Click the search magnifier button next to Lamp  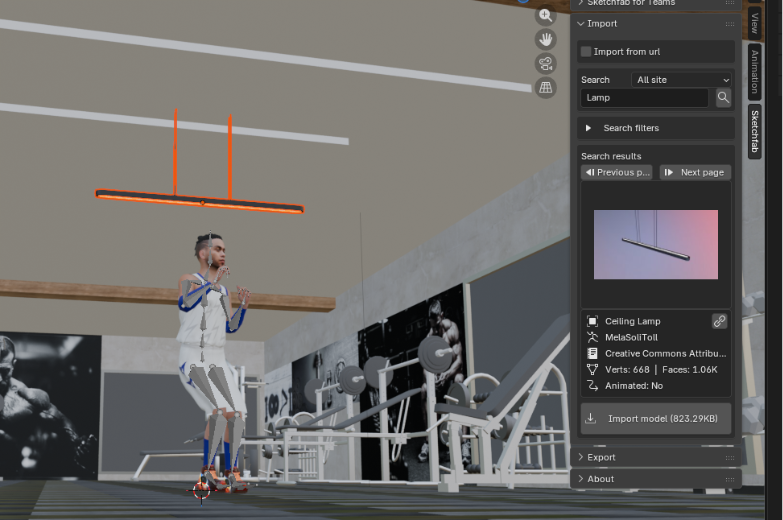pos(723,97)
